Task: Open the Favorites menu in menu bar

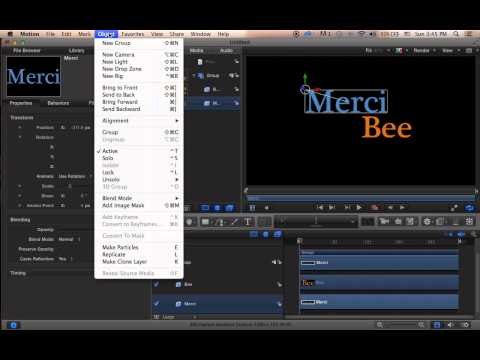Action: coord(133,34)
